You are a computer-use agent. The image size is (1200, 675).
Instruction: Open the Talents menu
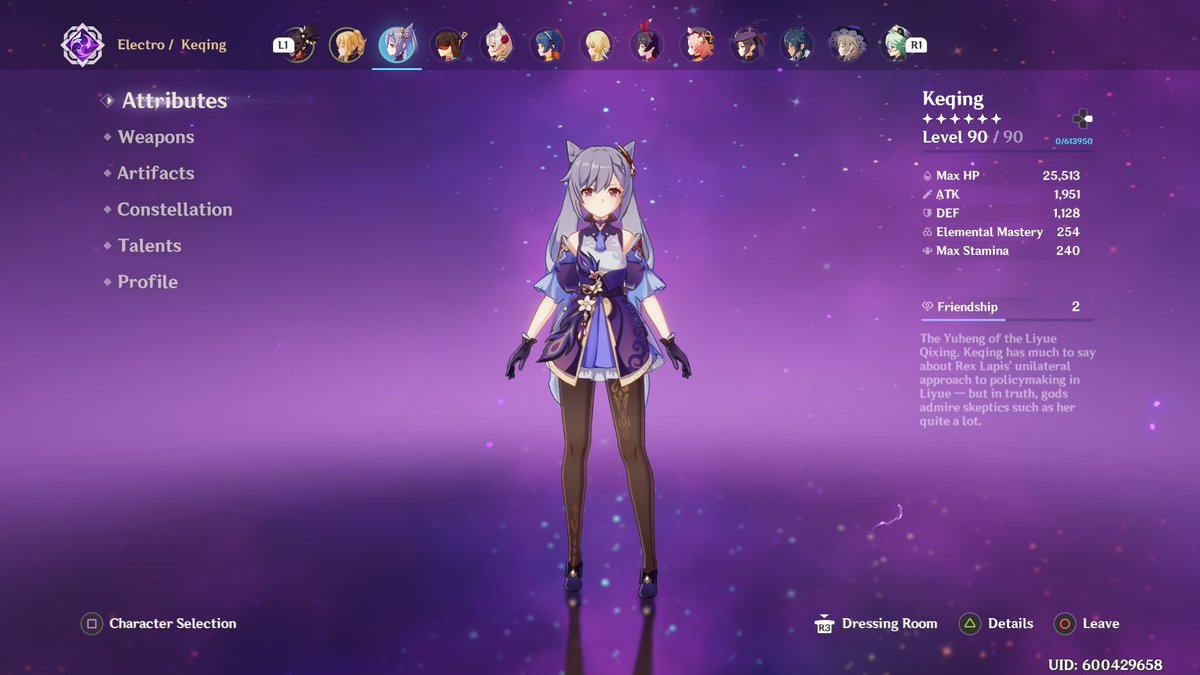click(x=149, y=245)
